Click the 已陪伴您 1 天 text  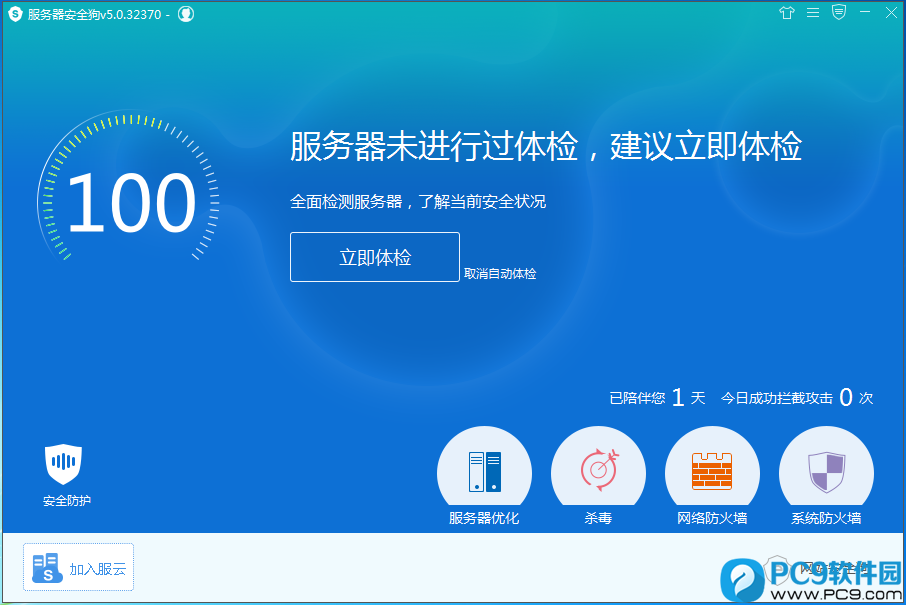pos(658,398)
